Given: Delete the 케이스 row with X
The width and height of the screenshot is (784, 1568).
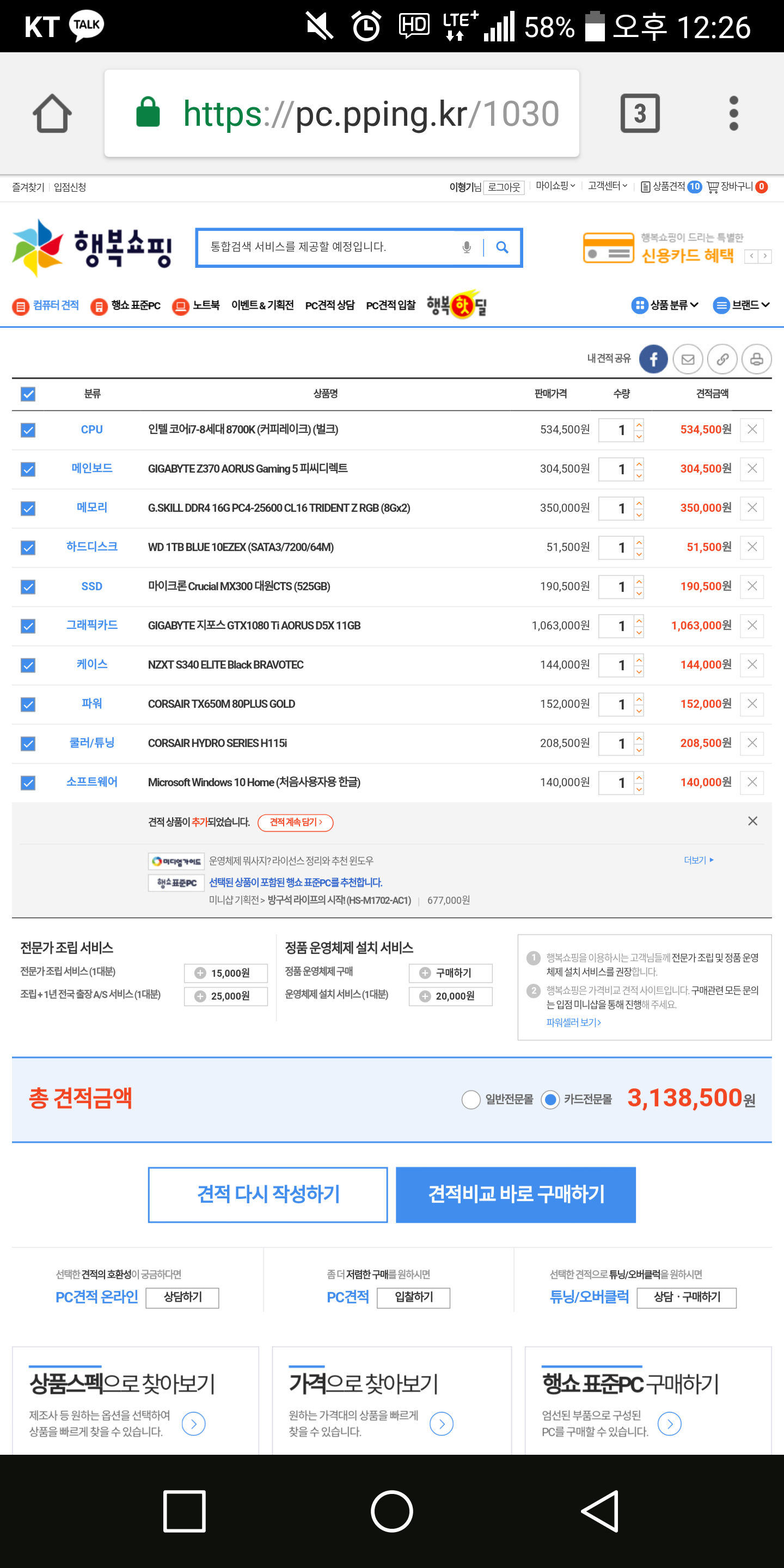Looking at the screenshot, I should click(752, 665).
